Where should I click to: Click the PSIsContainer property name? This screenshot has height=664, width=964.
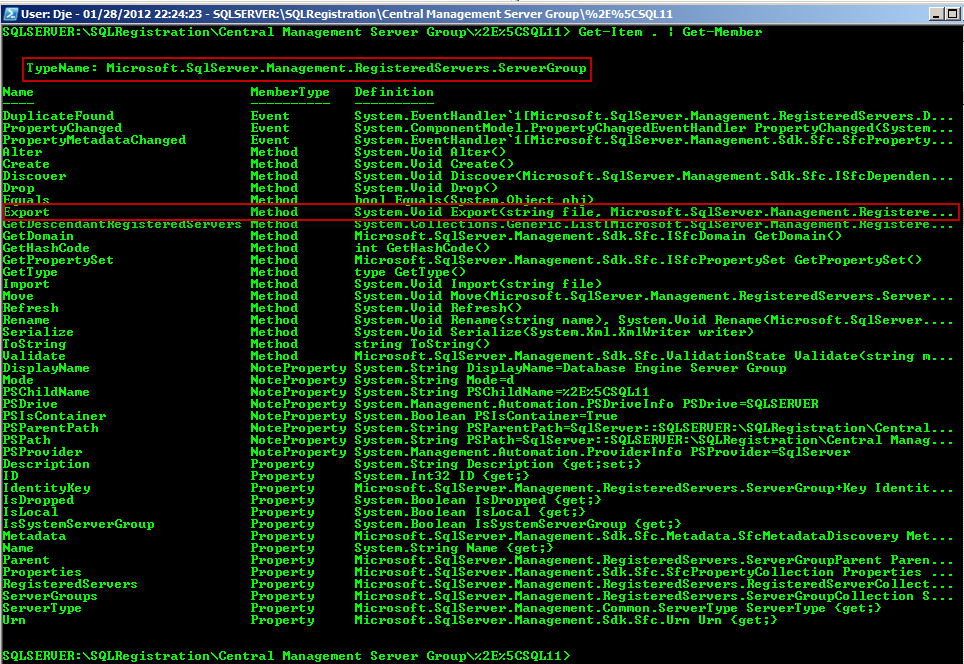(x=50, y=416)
